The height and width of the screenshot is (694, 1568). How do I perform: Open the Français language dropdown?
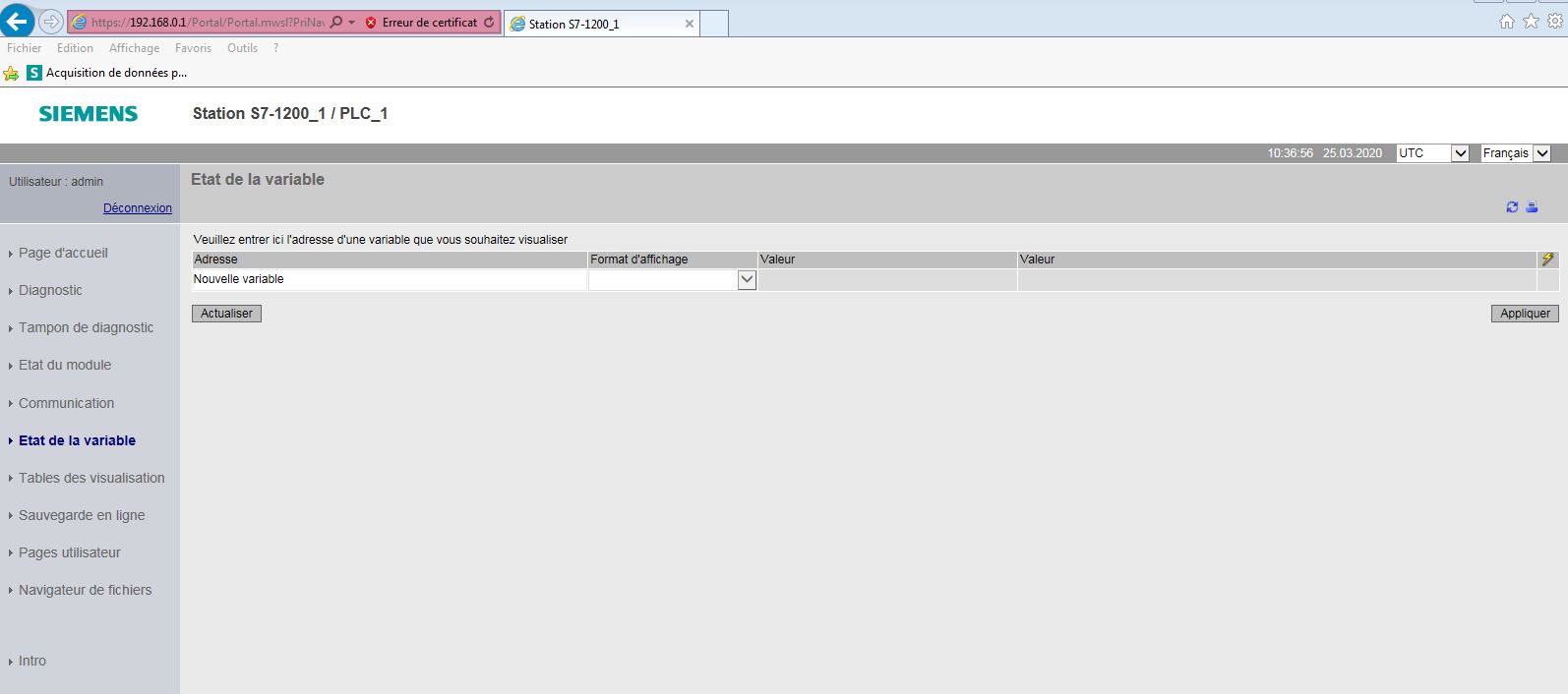pos(1516,153)
